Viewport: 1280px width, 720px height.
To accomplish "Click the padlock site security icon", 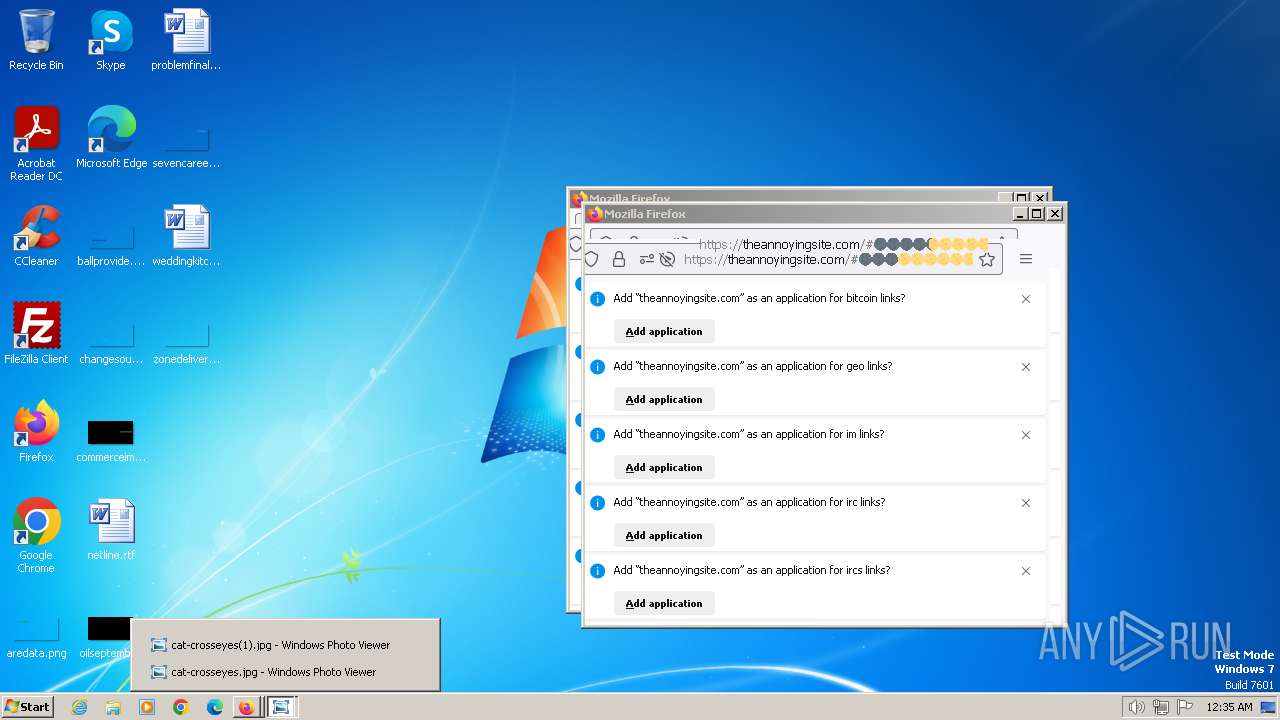I will pos(619,259).
